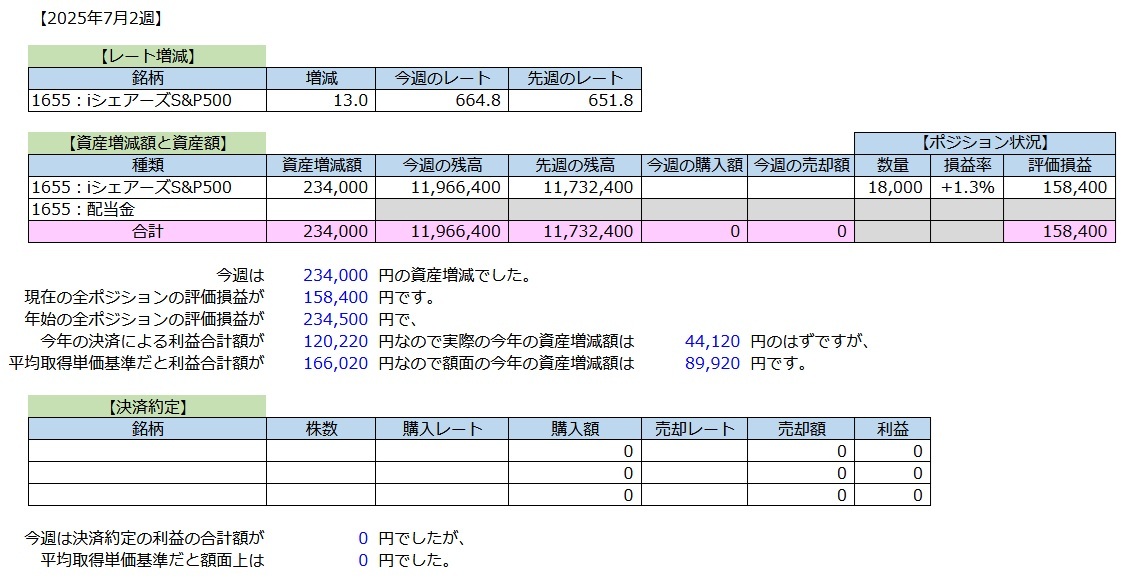Viewport: 1135px width, 579px height.
Task: Click the 【資産増減額と資産額】 section header
Action: 147,143
